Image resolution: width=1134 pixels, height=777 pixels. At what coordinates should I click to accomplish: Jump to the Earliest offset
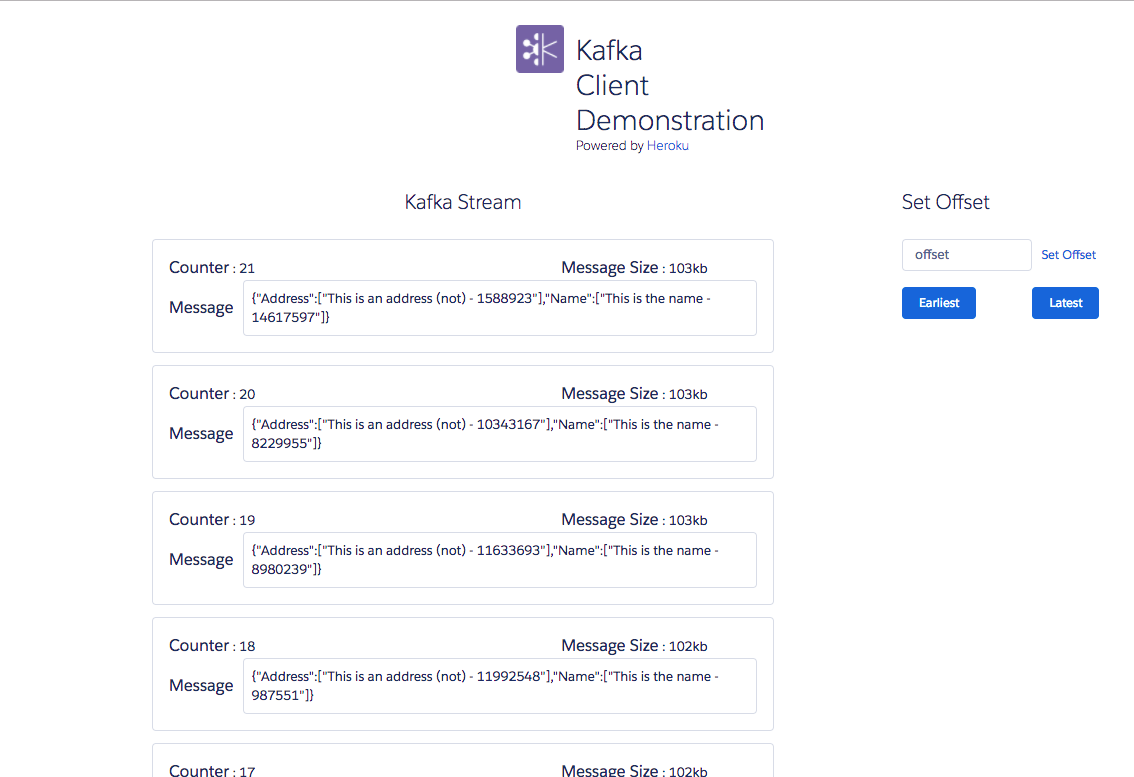pos(939,302)
